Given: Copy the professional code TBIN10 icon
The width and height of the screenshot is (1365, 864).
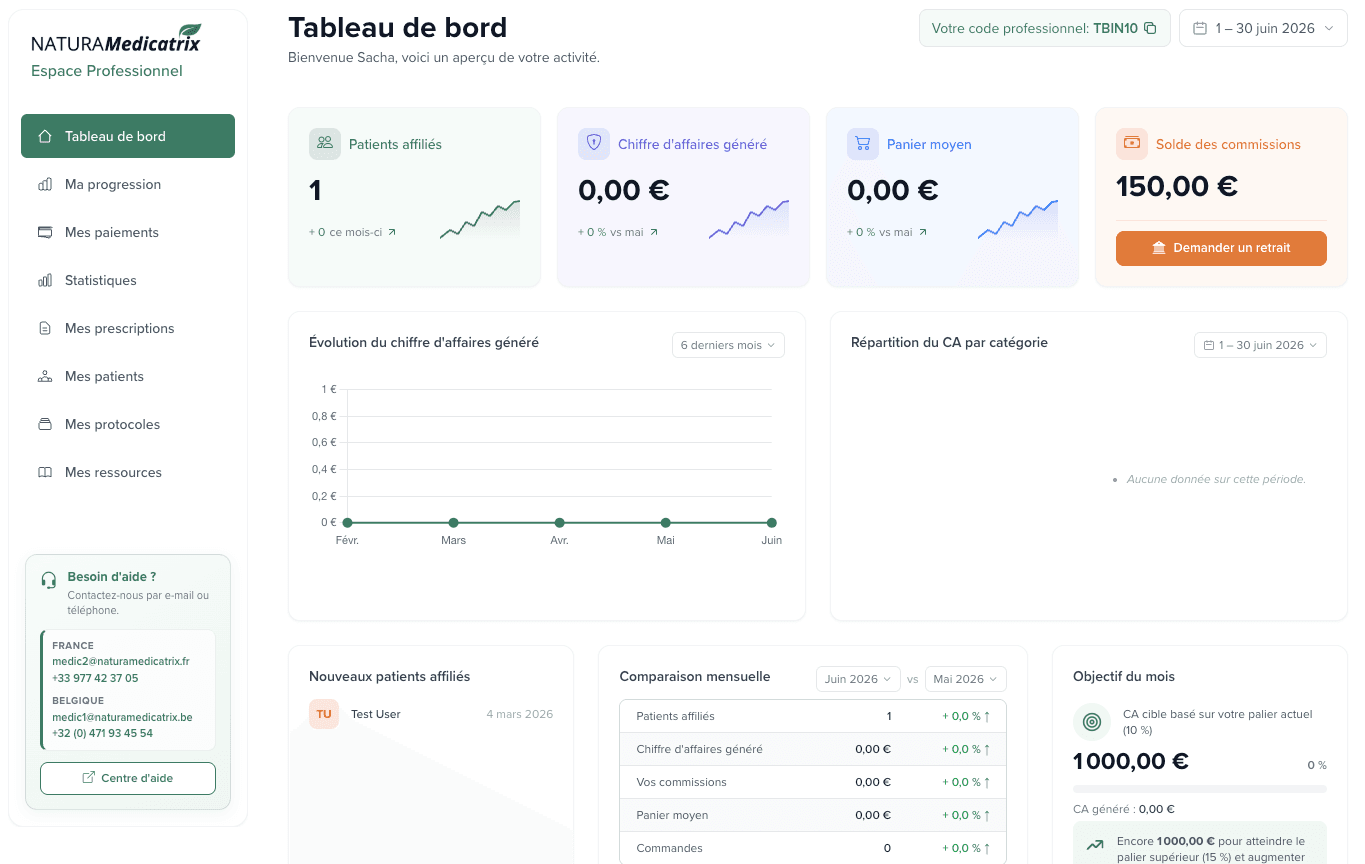Looking at the screenshot, I should [1150, 28].
